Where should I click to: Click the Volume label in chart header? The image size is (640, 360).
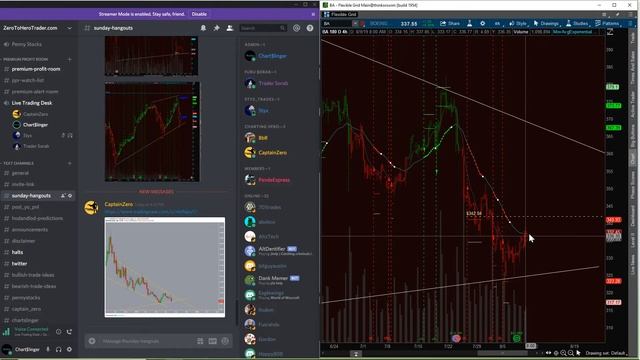pyautogui.click(x=521, y=32)
